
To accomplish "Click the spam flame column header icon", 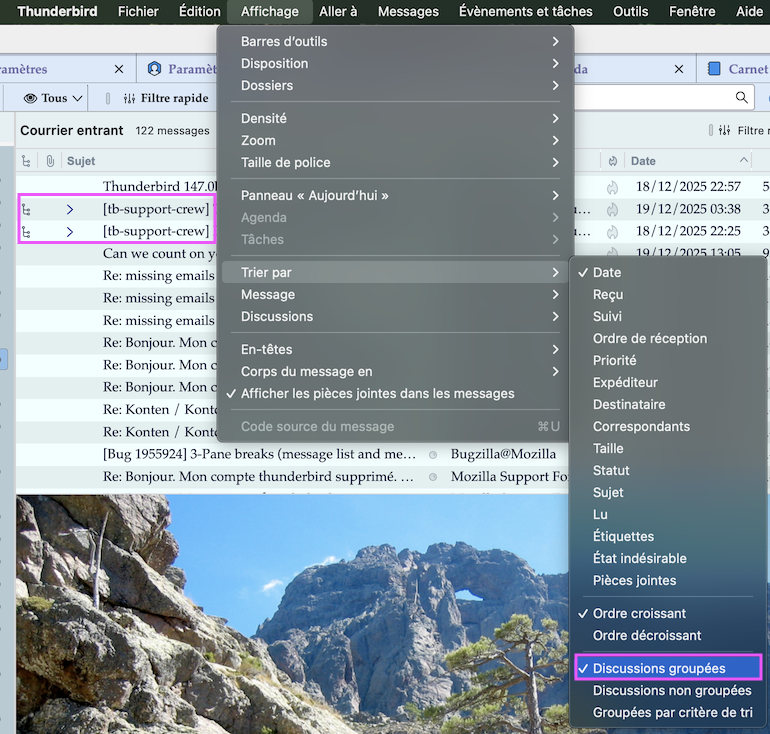I will pos(612,161).
